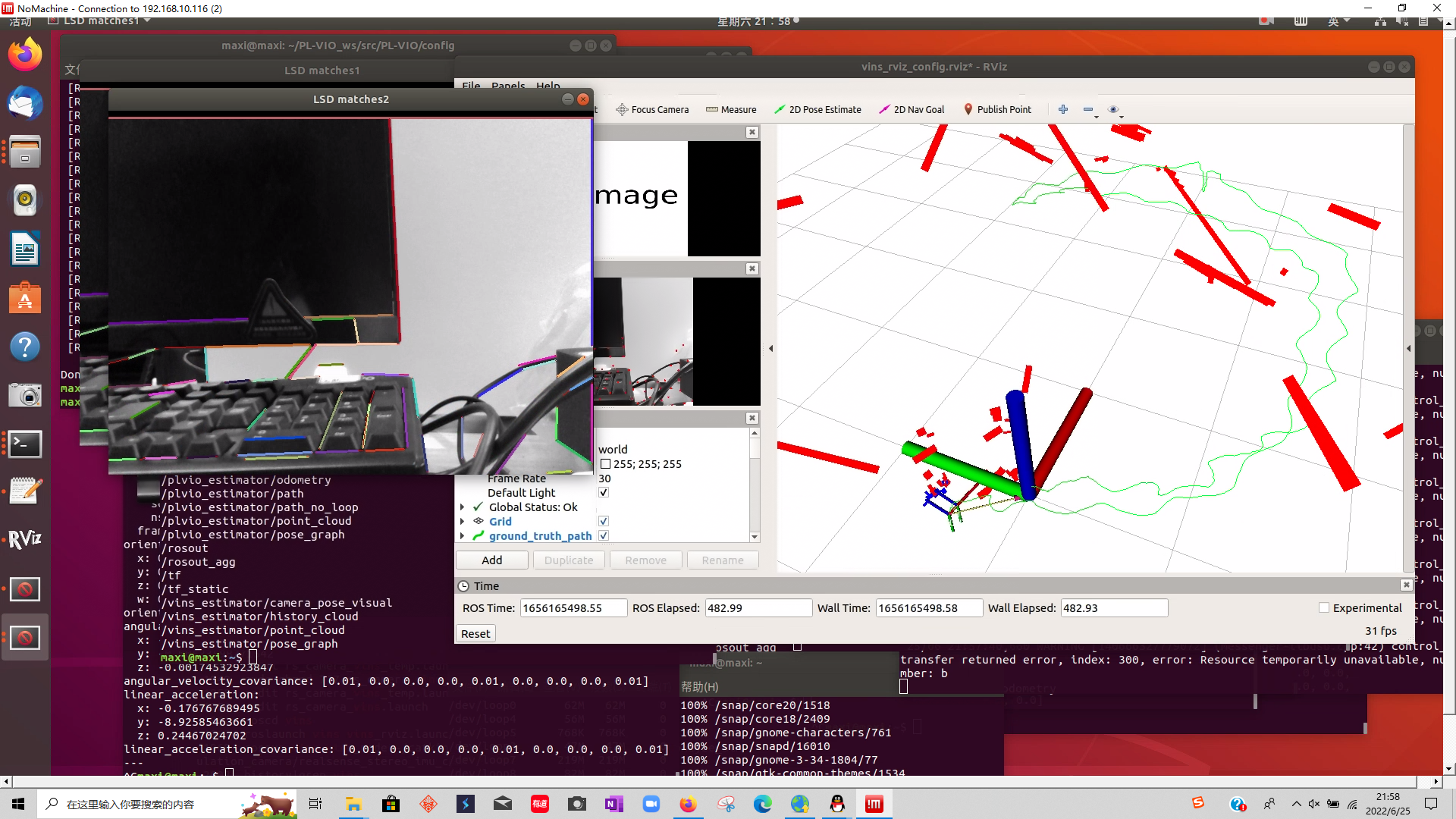The image size is (1456, 819).
Task: Click the Background Color white swatch
Action: point(605,463)
